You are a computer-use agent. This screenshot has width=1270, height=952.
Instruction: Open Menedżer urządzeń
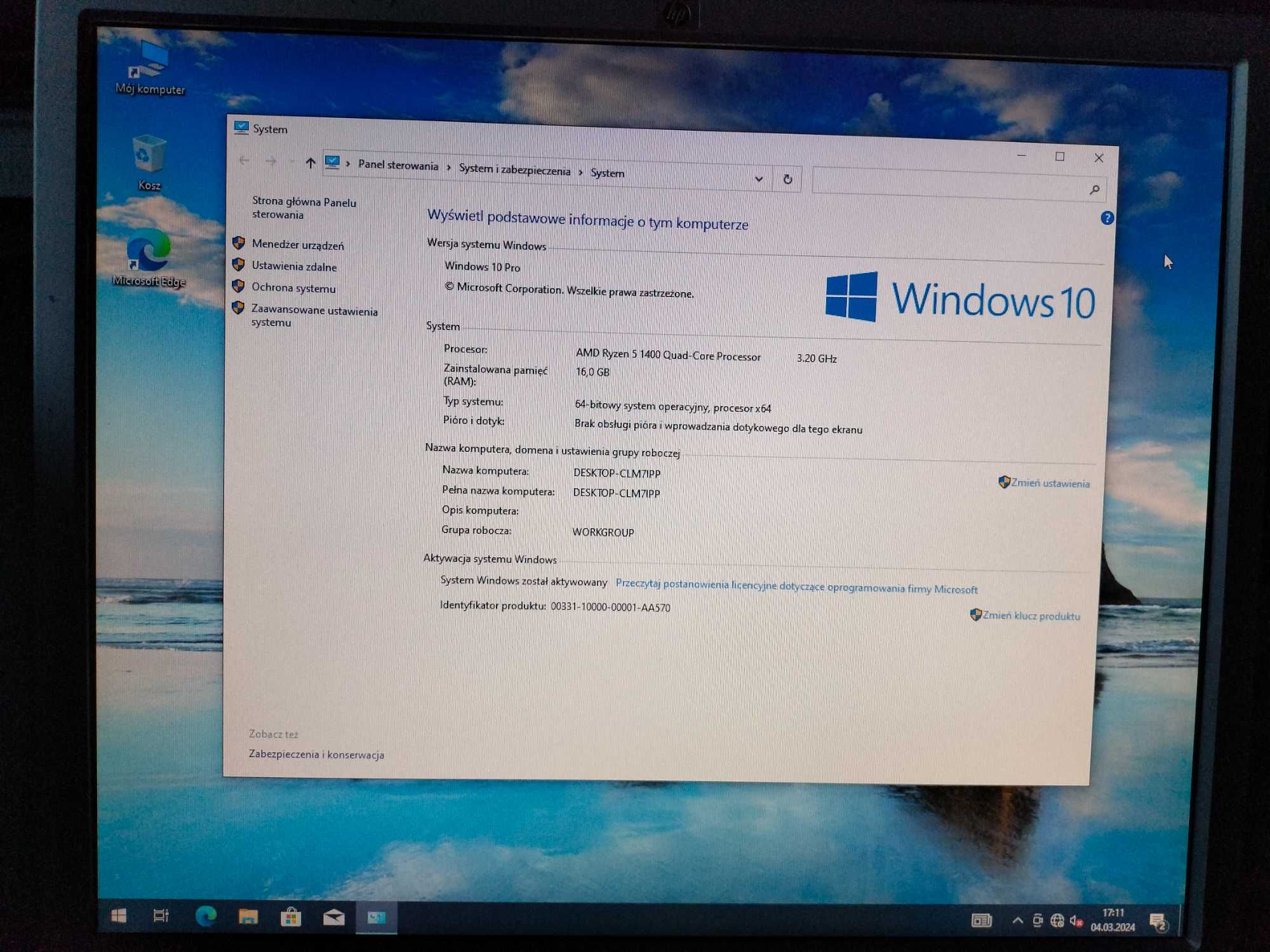[x=298, y=245]
